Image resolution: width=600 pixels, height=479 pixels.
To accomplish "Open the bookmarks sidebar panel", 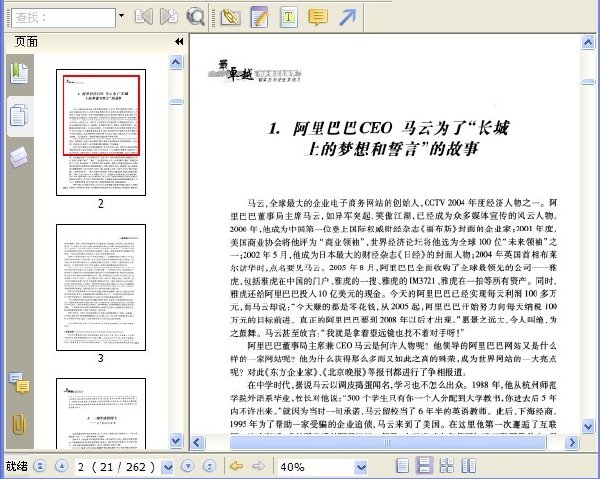I will (x=19, y=73).
